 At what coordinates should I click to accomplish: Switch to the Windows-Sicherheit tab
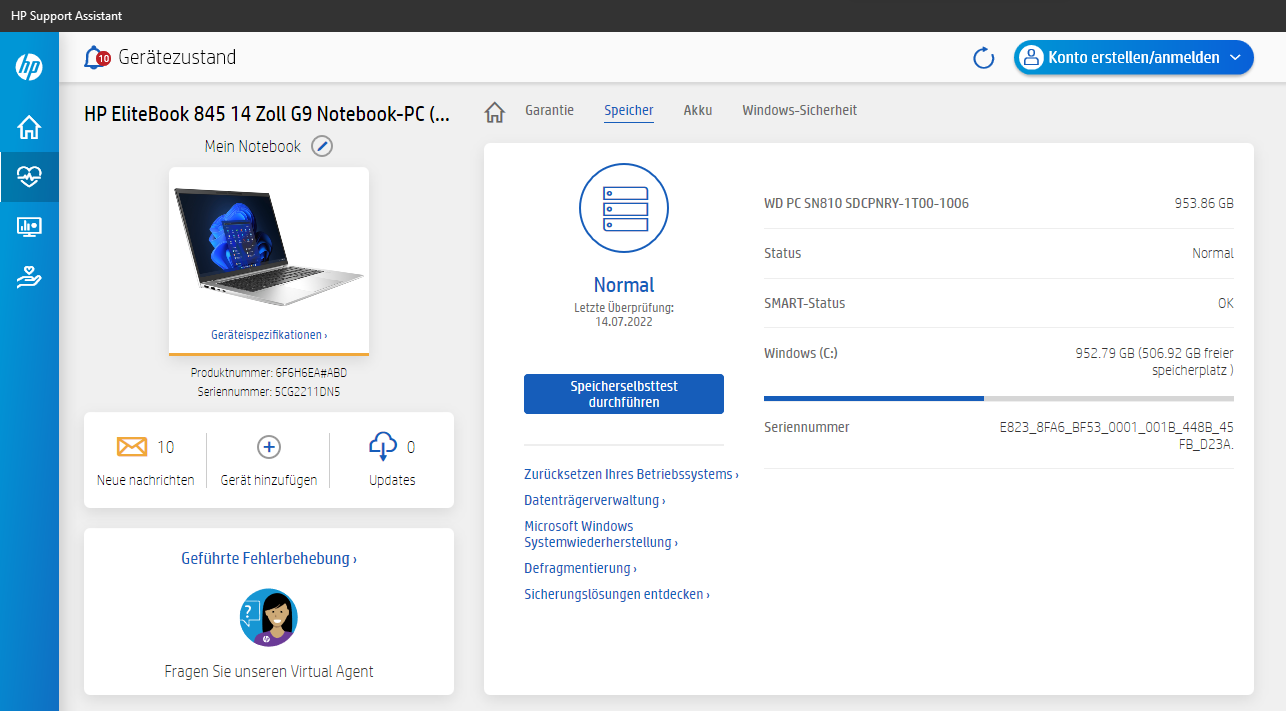point(800,110)
